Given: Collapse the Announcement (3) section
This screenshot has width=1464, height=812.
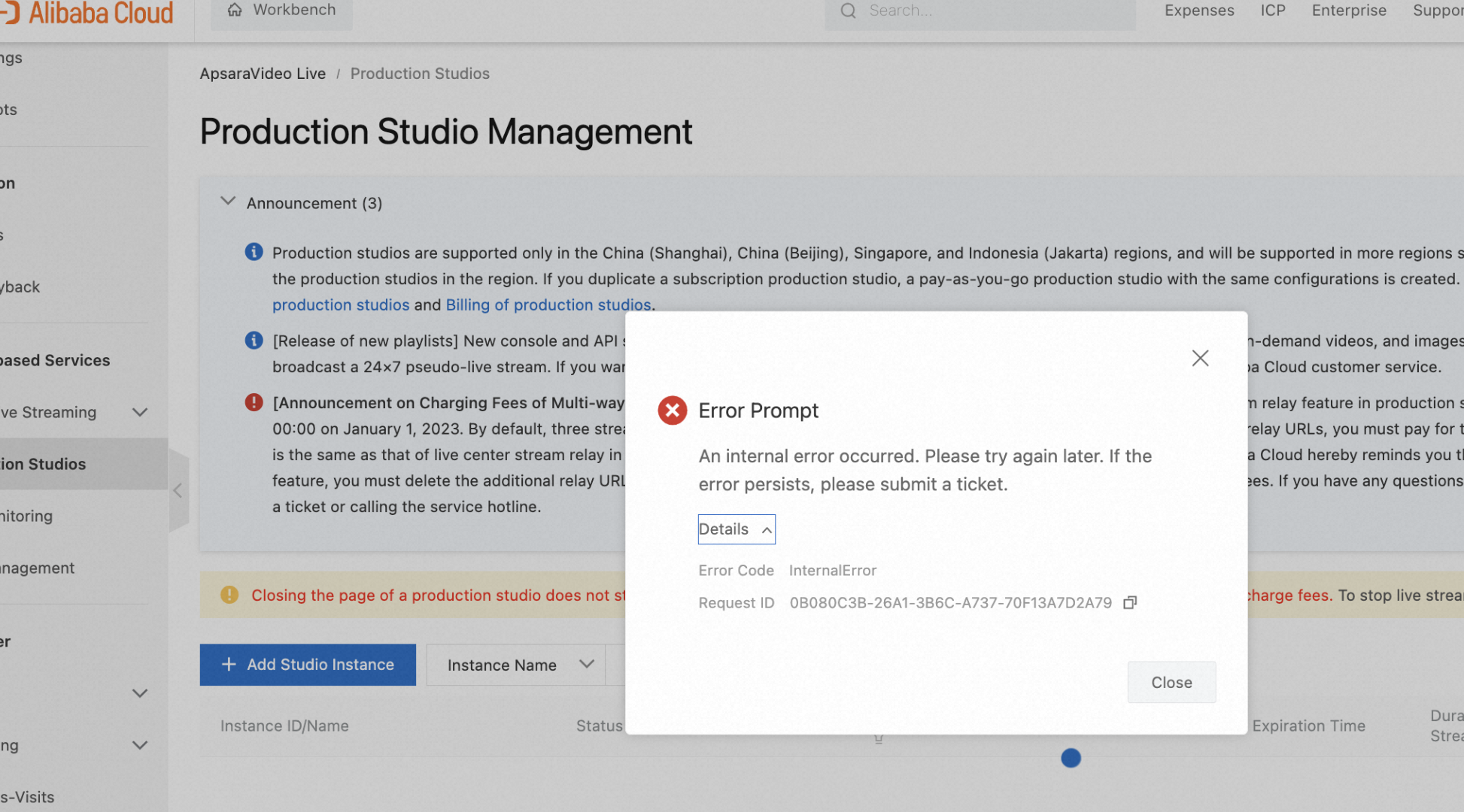Looking at the screenshot, I should coord(228,201).
